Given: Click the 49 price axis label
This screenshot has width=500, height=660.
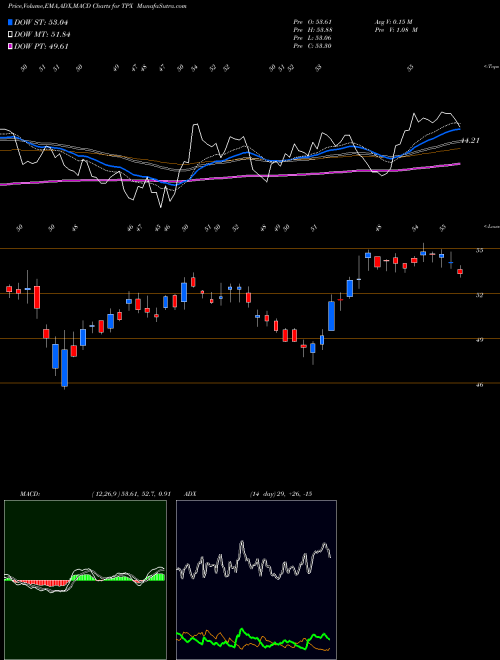Looking at the screenshot, I should click(479, 340).
